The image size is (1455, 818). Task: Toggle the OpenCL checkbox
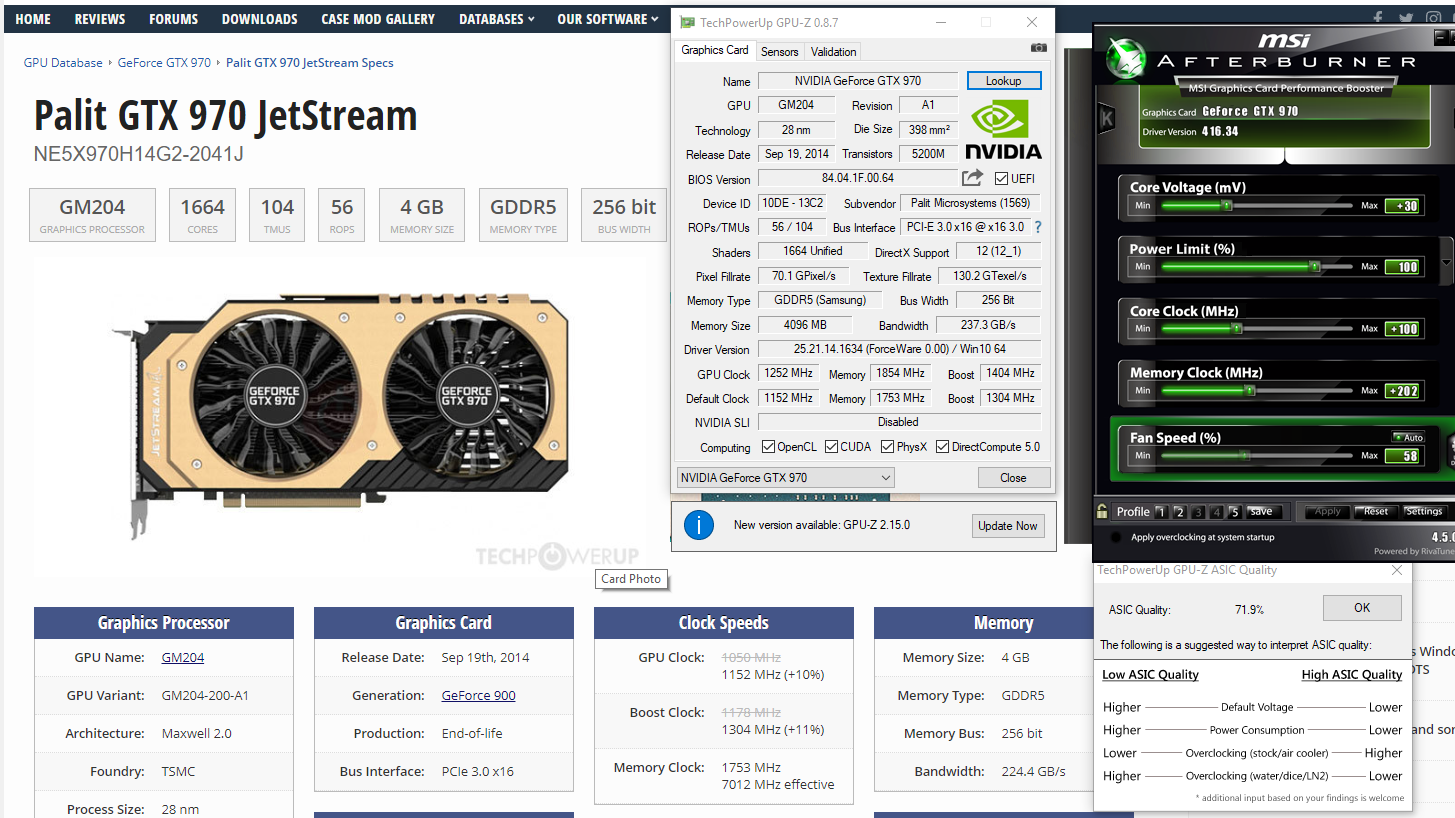(x=768, y=447)
